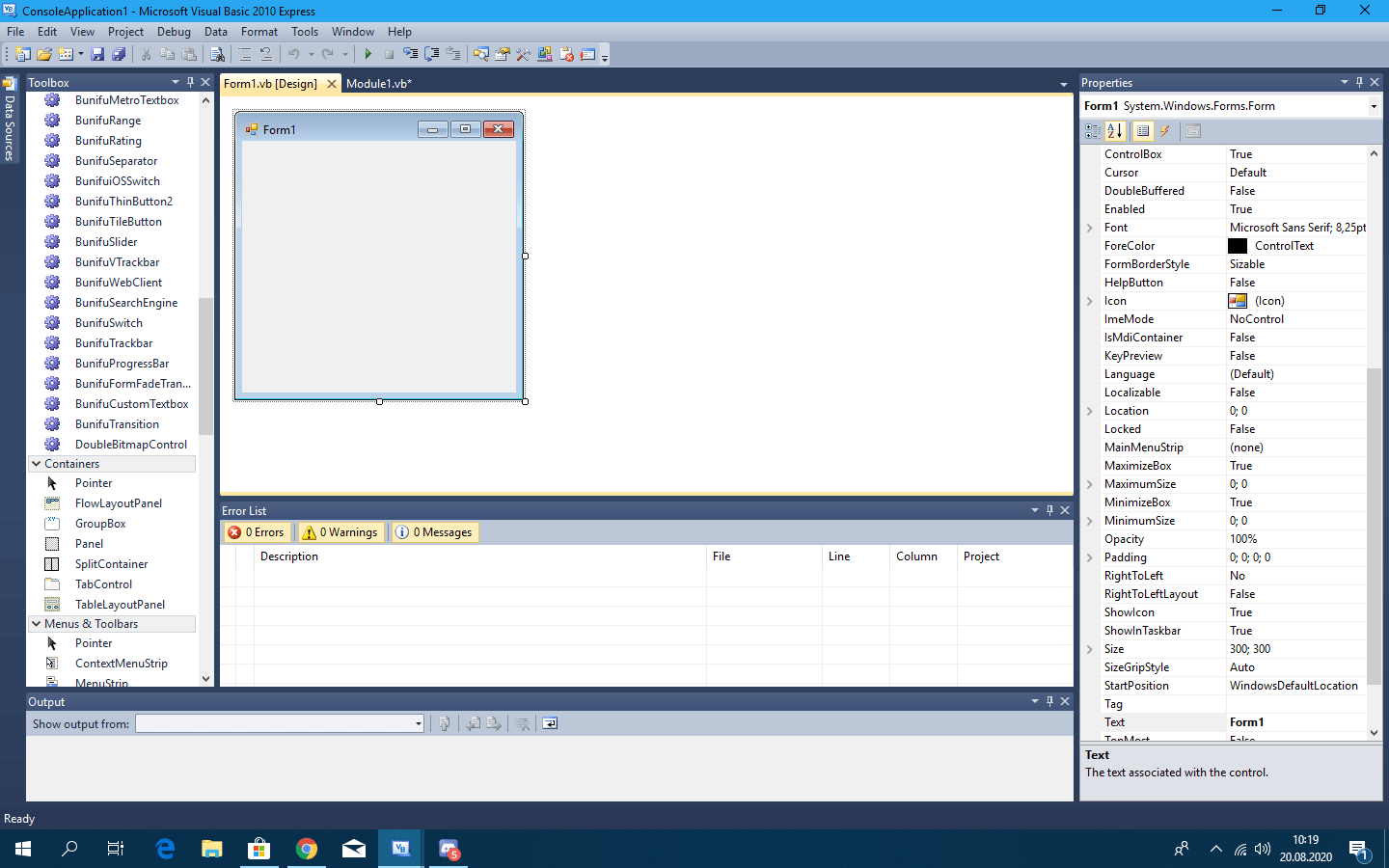
Task: Expand the Size property
Action: click(1090, 649)
